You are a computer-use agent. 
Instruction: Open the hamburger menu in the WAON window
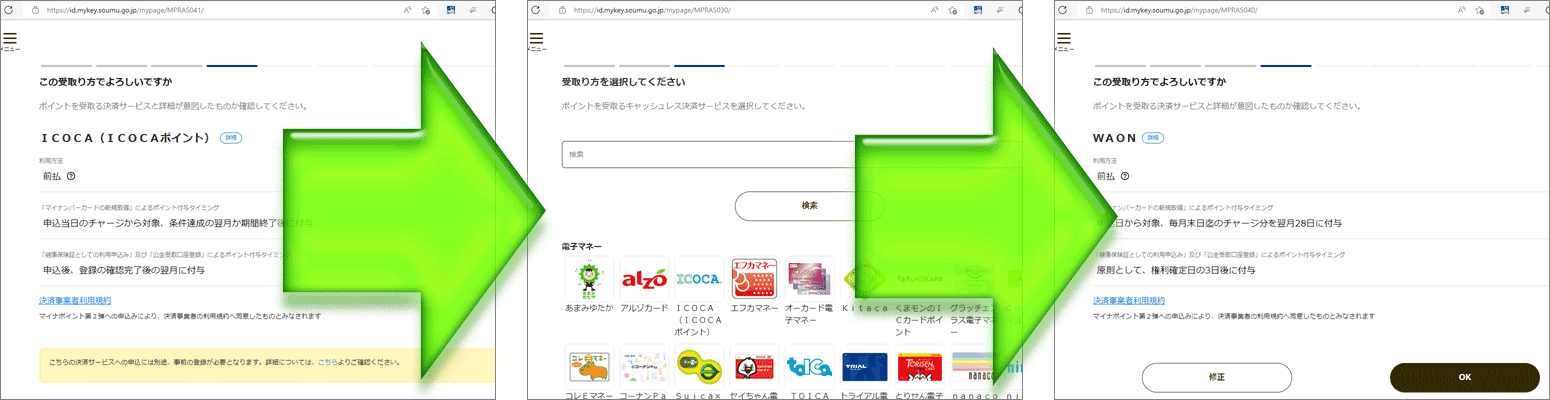coord(1063,39)
